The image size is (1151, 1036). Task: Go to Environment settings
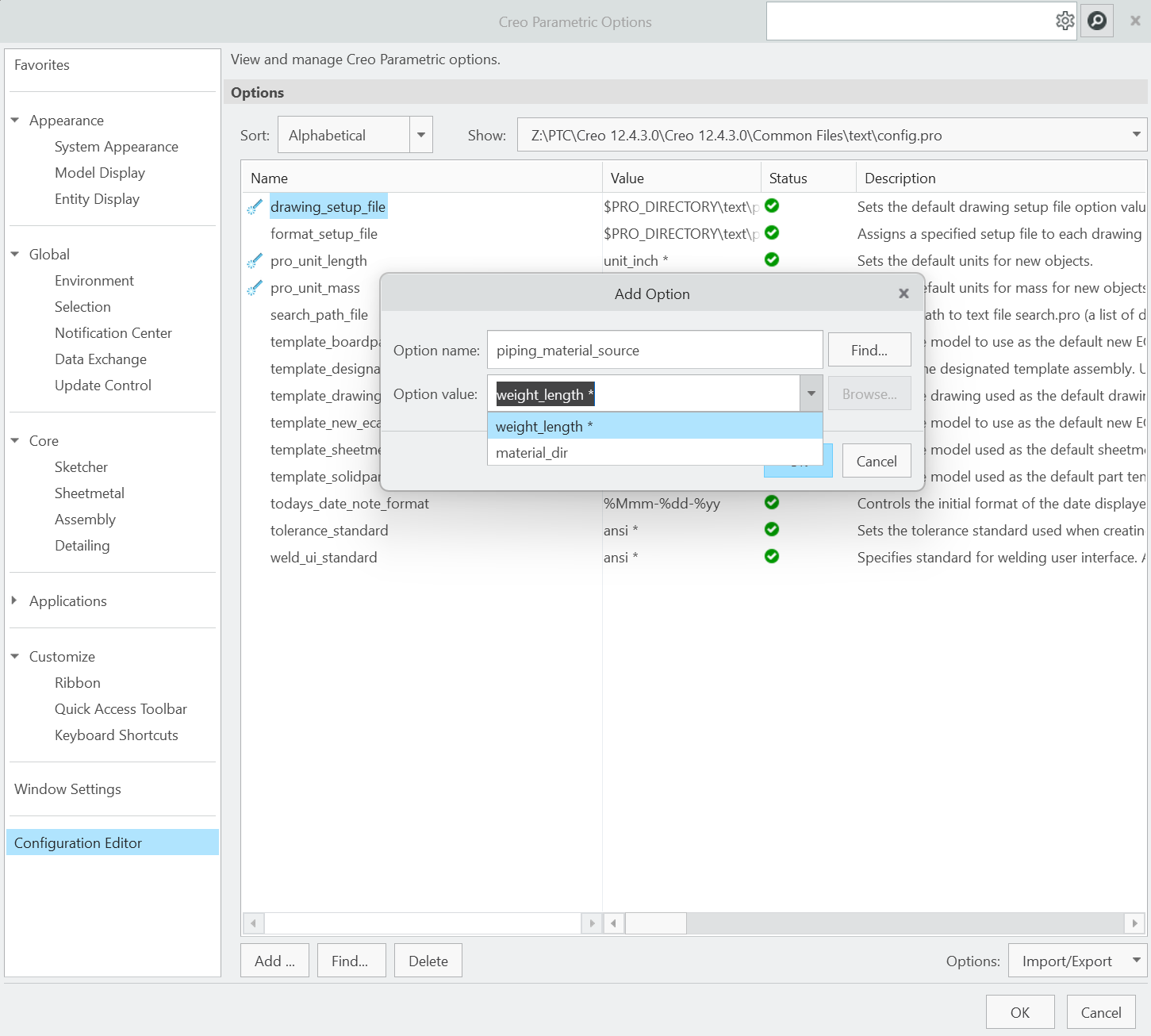(94, 281)
